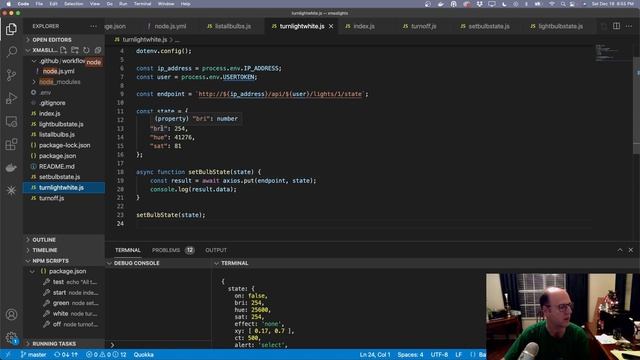Open the Extensions view

point(11,144)
